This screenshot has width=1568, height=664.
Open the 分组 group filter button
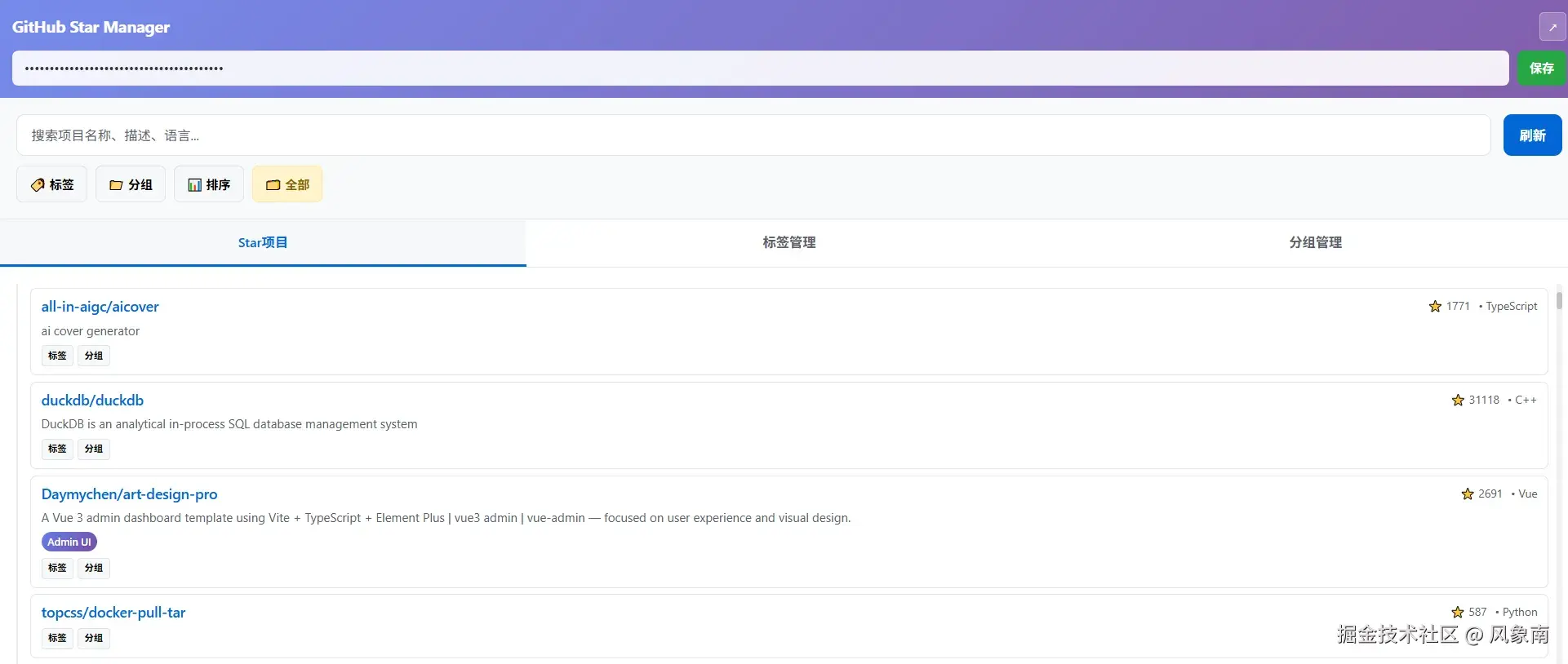click(131, 184)
